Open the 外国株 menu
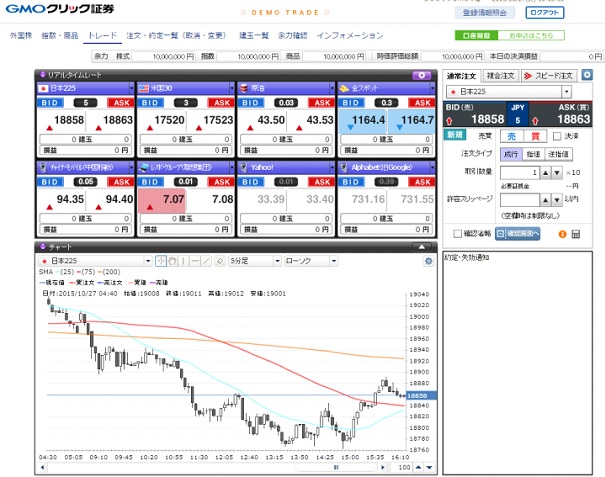This screenshot has width=605, height=477. pos(21,36)
